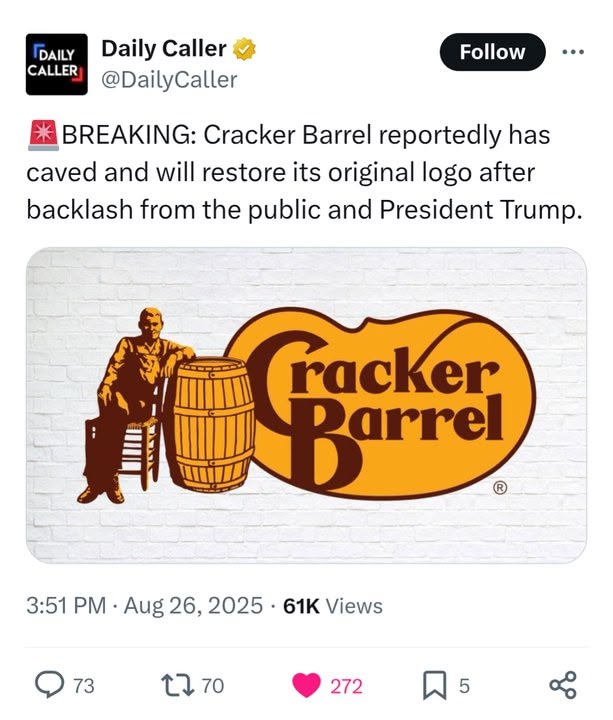View the 61K Views count

pyautogui.click(x=333, y=606)
